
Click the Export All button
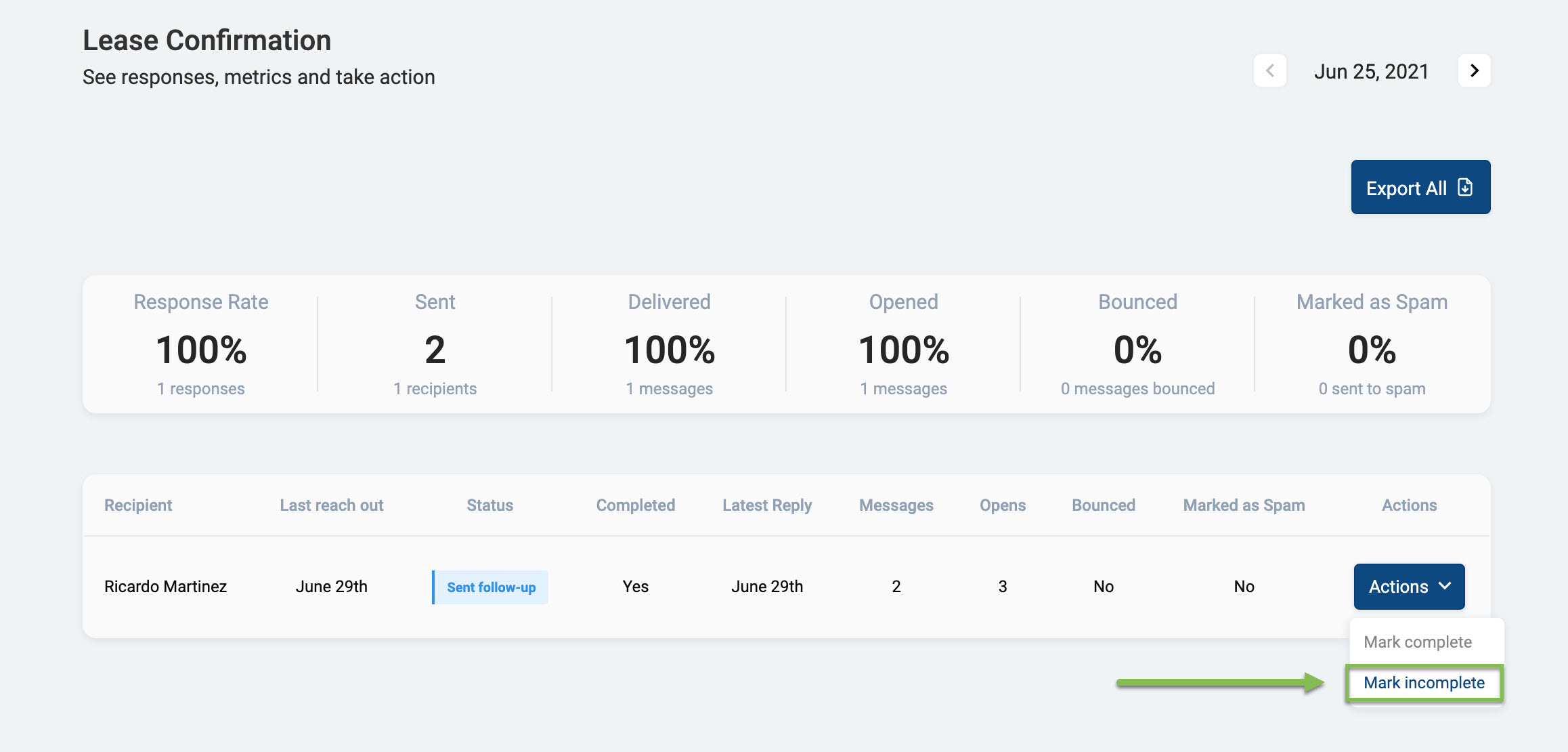pos(1407,188)
